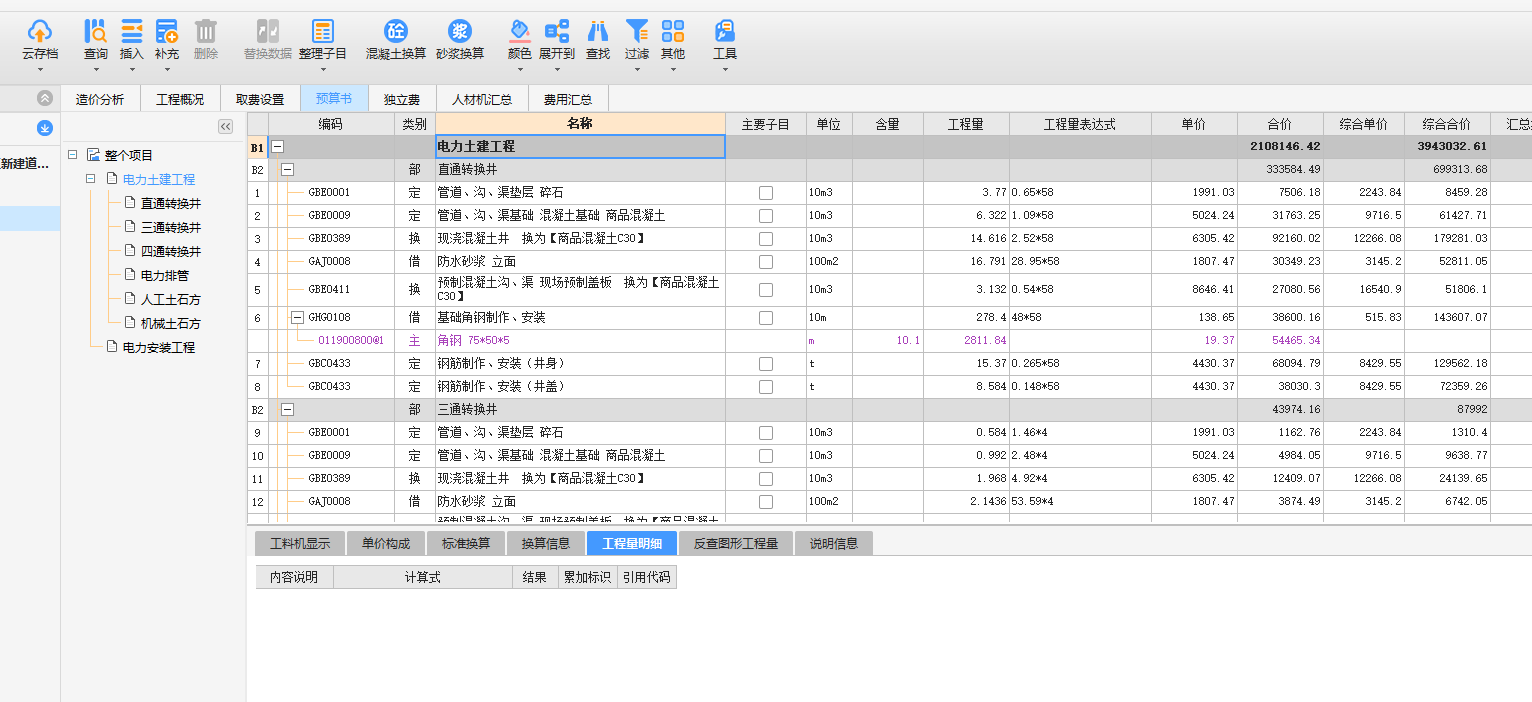The image size is (1532, 702).
Task: Switch to the 造价分析 tab
Action: (100, 99)
